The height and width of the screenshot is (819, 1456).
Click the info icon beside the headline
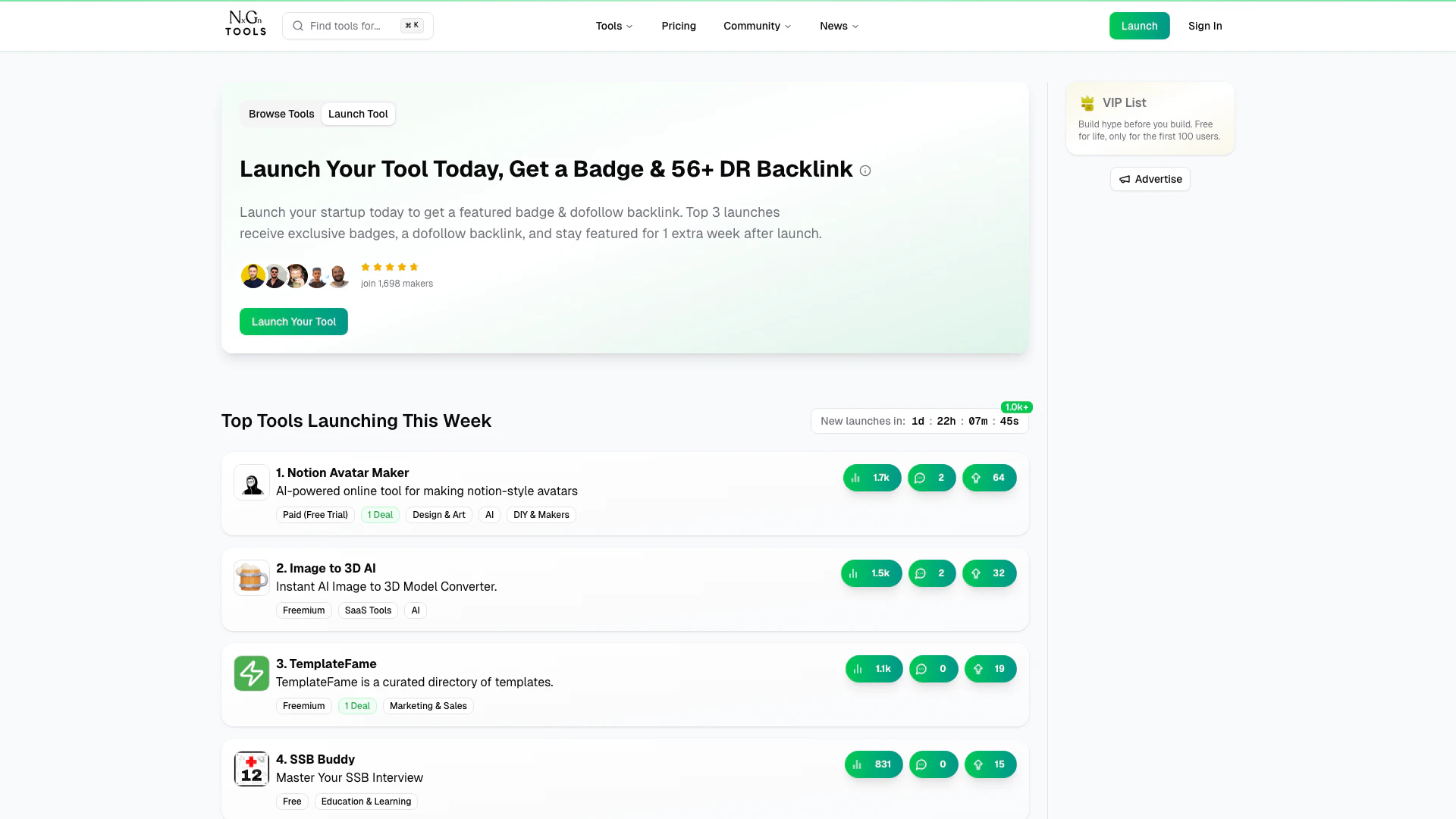[x=865, y=171]
